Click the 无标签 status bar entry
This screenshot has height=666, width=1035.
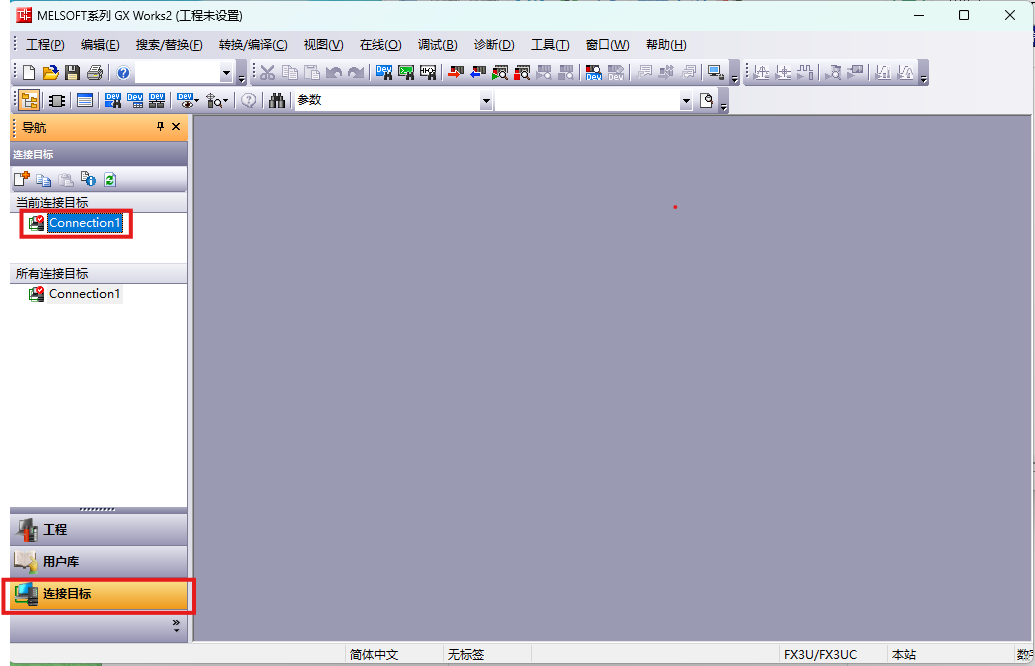click(466, 655)
